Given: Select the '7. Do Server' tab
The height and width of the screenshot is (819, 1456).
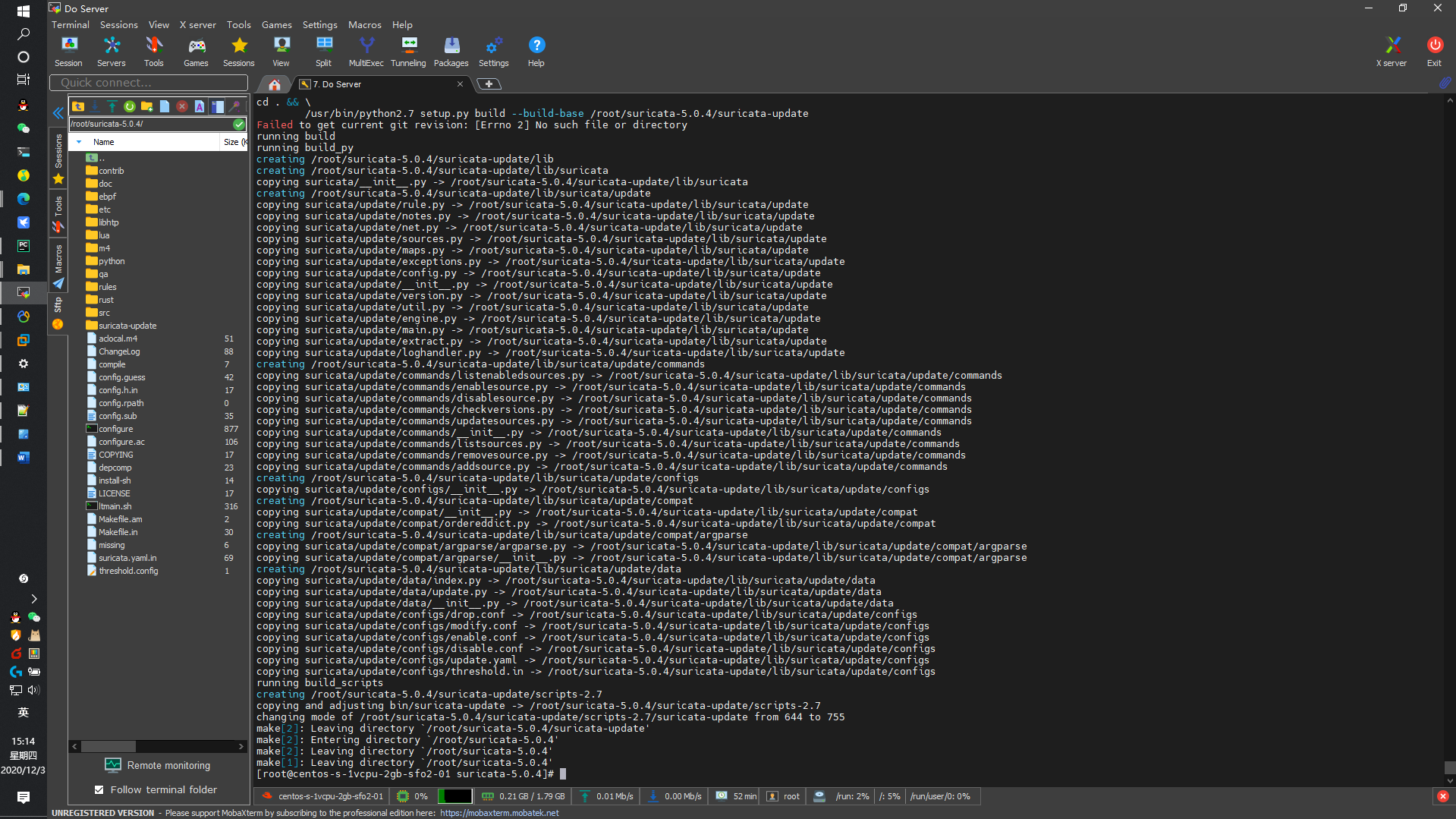Looking at the screenshot, I should coord(380,84).
